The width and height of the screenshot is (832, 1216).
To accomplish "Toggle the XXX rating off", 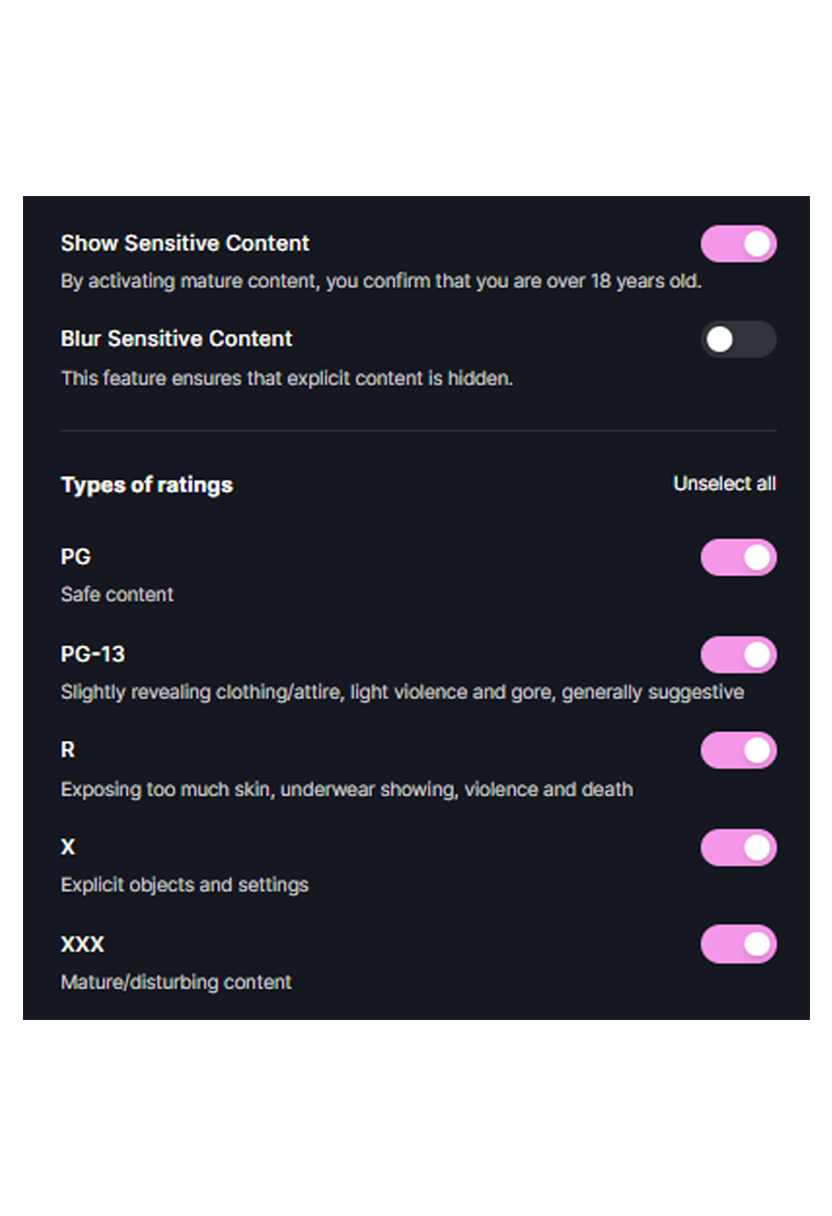I will click(x=738, y=944).
